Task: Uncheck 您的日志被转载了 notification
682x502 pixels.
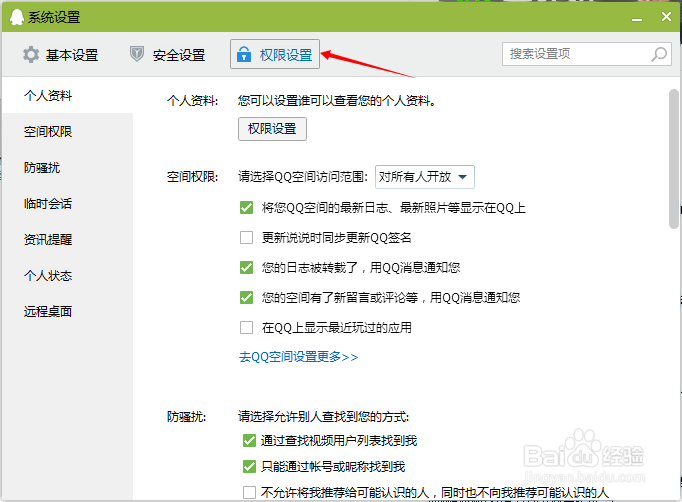Action: tap(246, 267)
